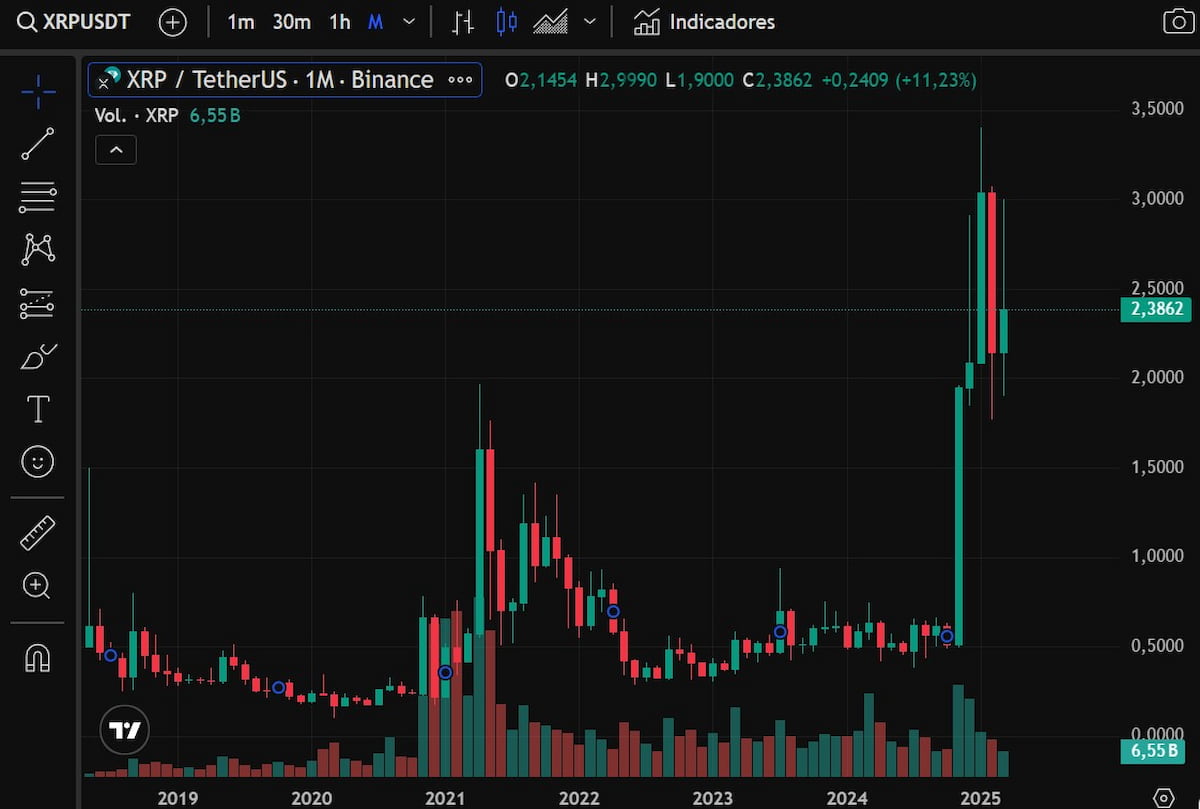Toggle the magnet mode icon
Image resolution: width=1200 pixels, height=809 pixels.
38,657
